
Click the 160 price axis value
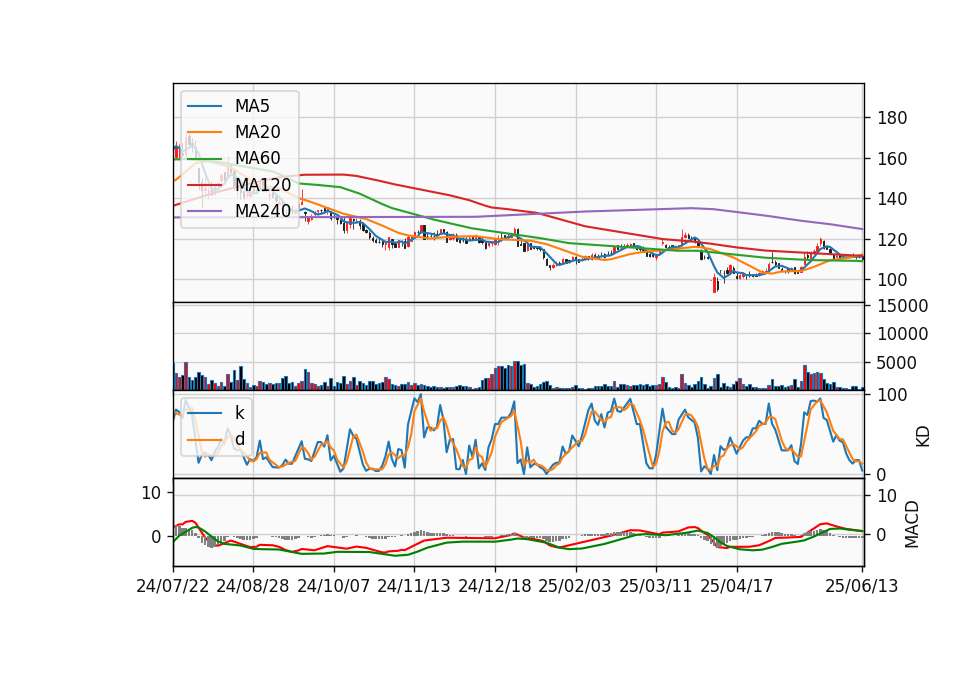point(891,159)
